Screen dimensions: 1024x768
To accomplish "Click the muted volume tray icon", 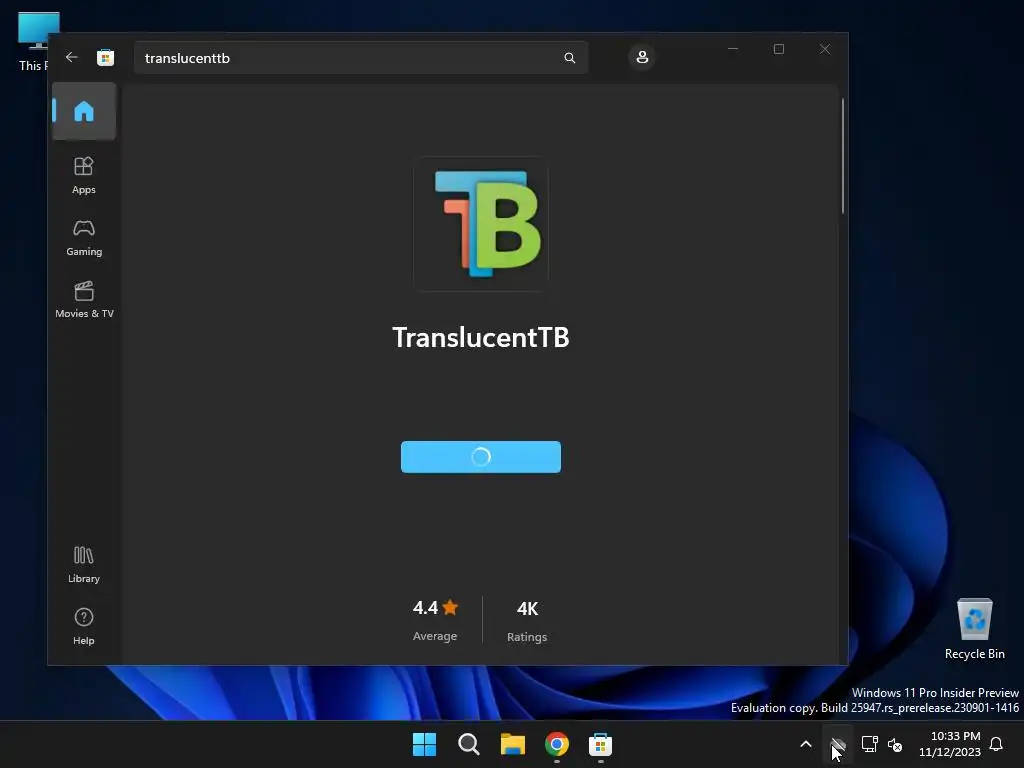I will point(895,744).
